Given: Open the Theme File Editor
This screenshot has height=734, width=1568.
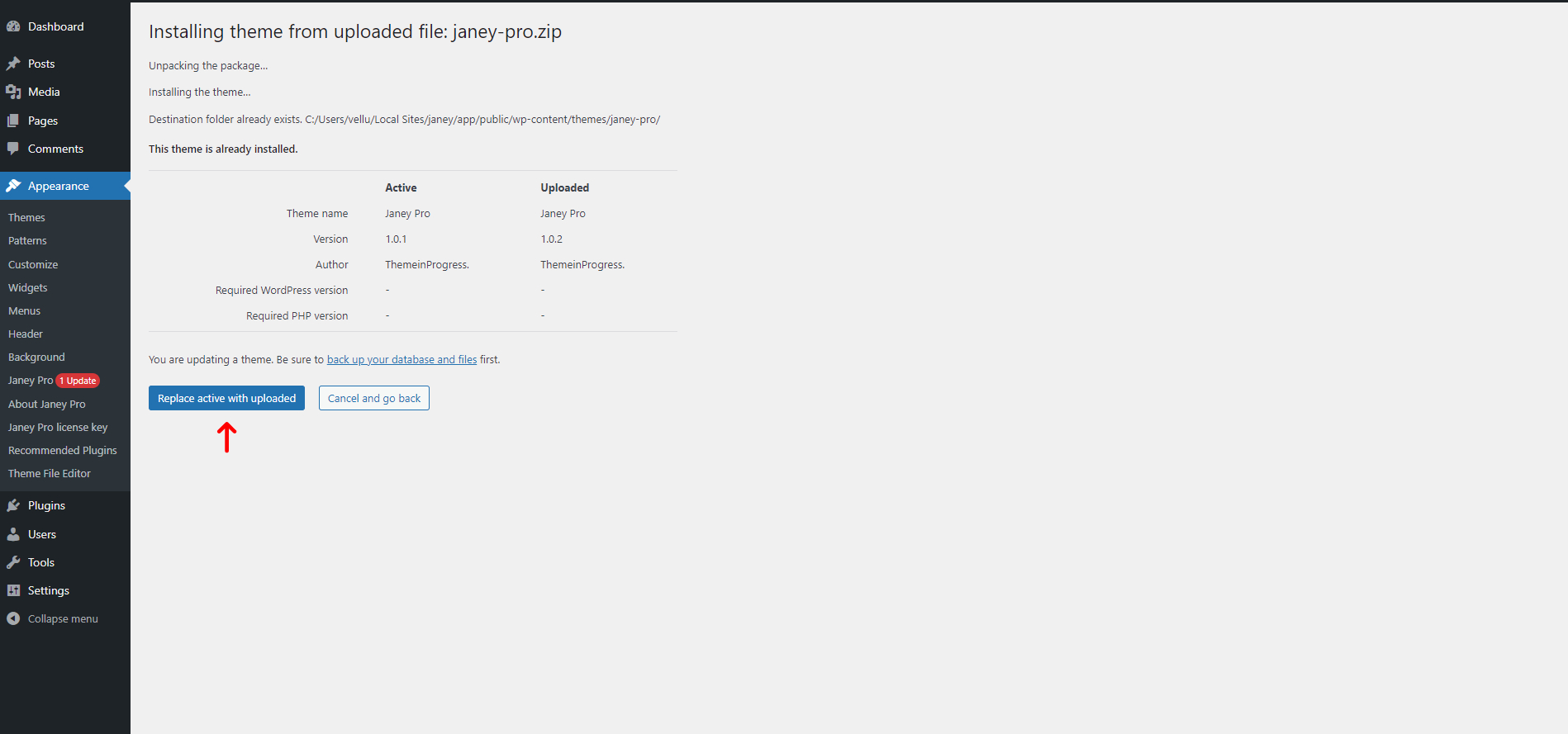Looking at the screenshot, I should click(50, 473).
